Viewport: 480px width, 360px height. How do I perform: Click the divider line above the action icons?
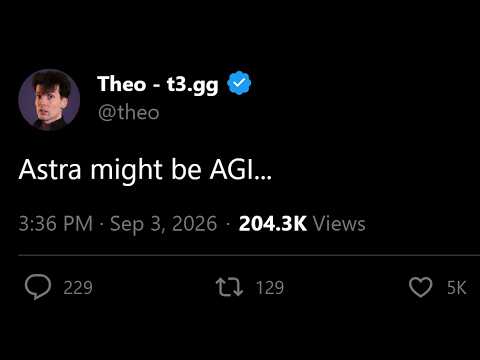click(x=249, y=255)
